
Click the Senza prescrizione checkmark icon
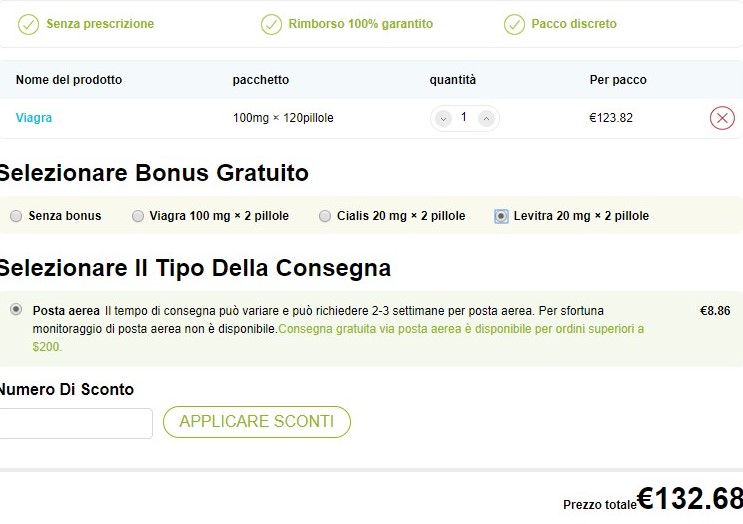point(28,24)
